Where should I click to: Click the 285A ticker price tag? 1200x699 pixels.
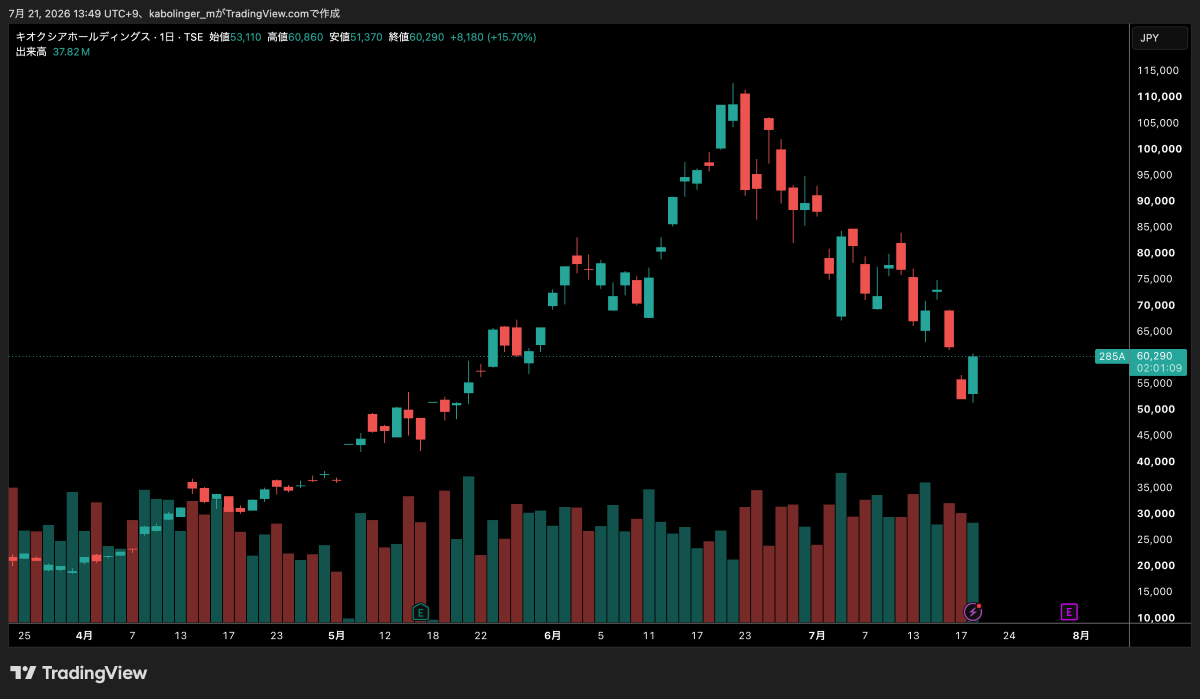tap(1112, 356)
